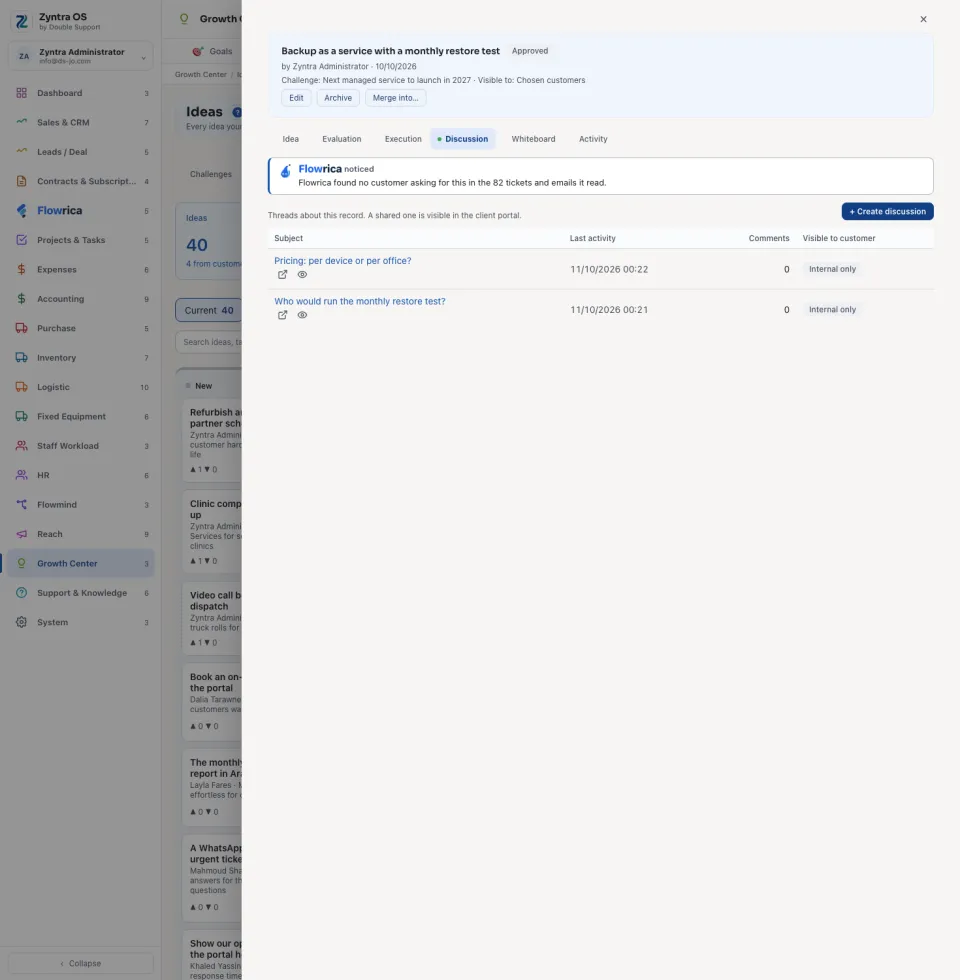Open the Staff Workload people icon

click(x=21, y=446)
